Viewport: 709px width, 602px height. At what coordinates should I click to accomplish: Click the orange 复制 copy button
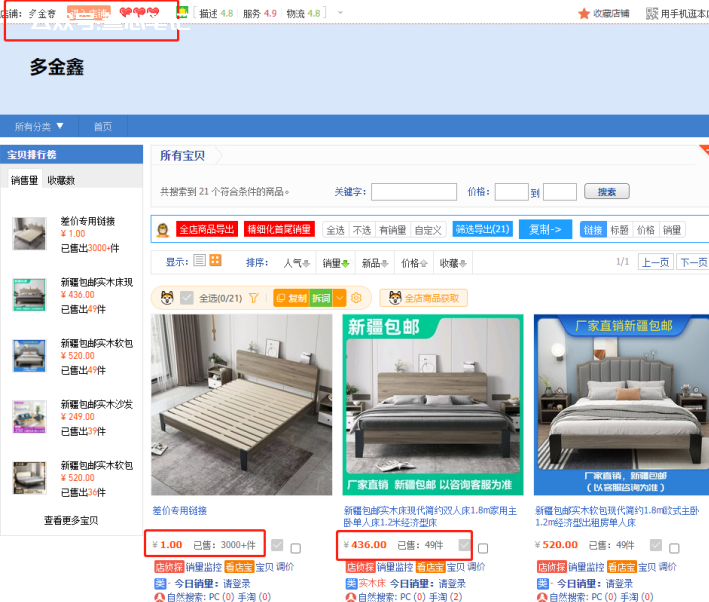[292, 298]
